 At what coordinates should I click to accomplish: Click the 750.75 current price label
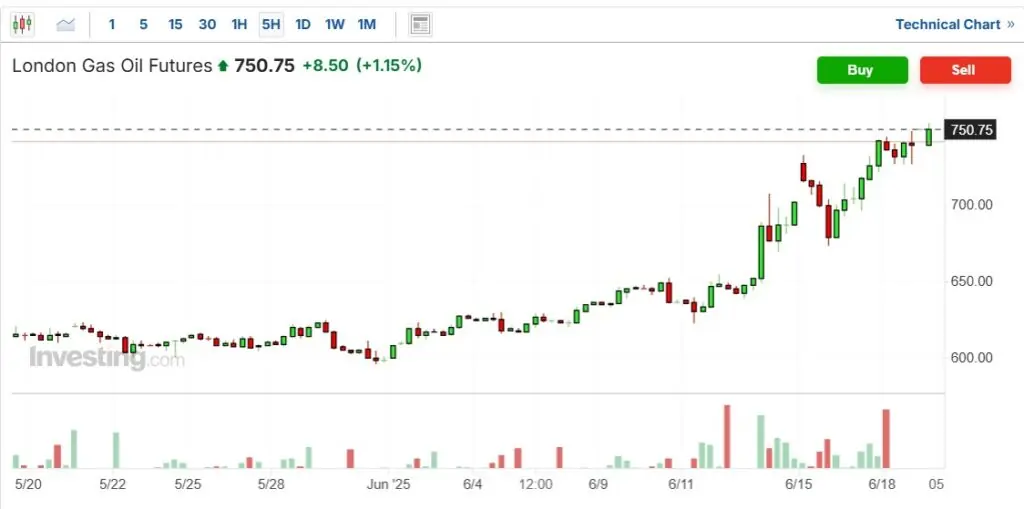[x=972, y=130]
